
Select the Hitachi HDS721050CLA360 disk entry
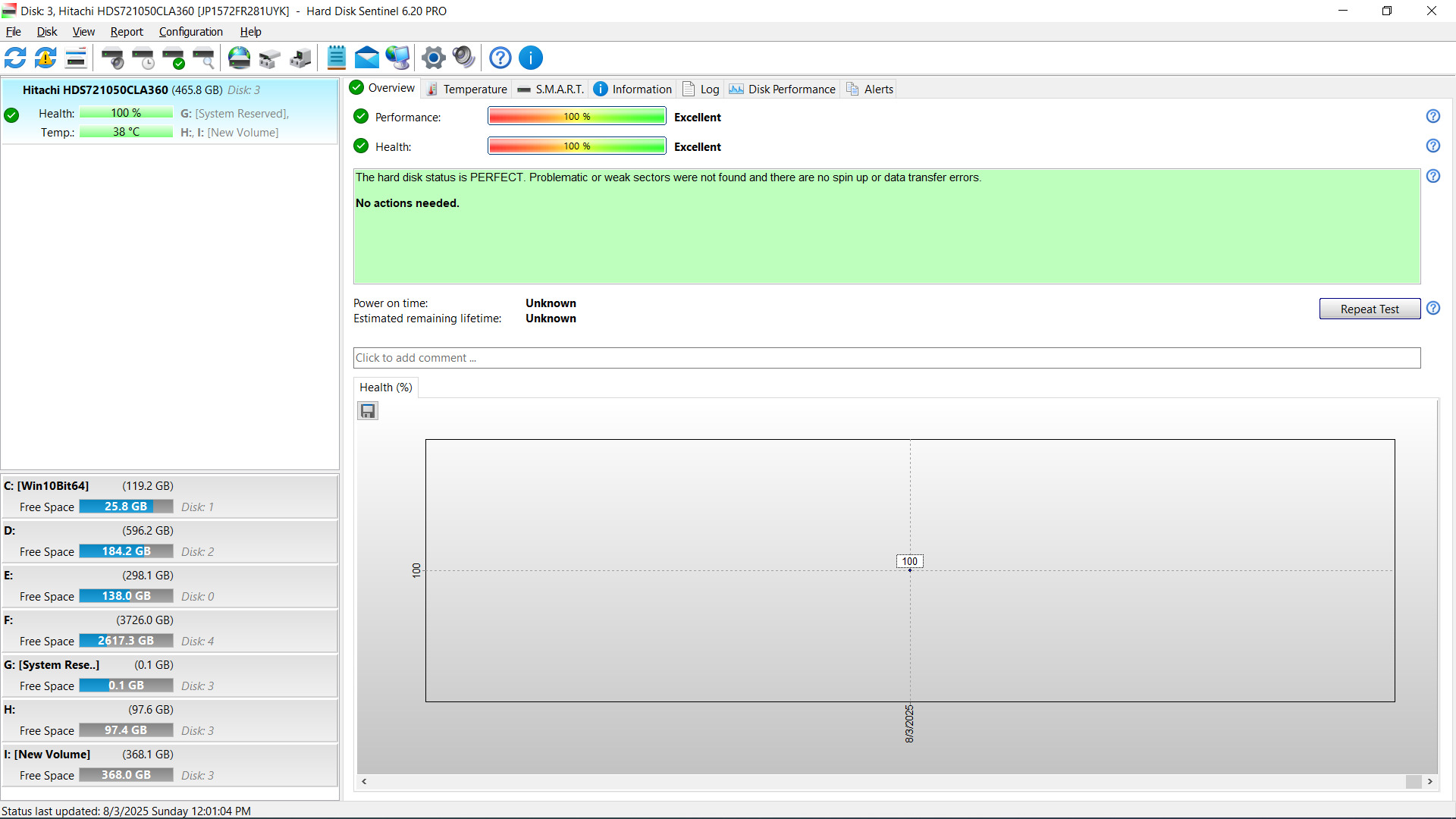[170, 111]
